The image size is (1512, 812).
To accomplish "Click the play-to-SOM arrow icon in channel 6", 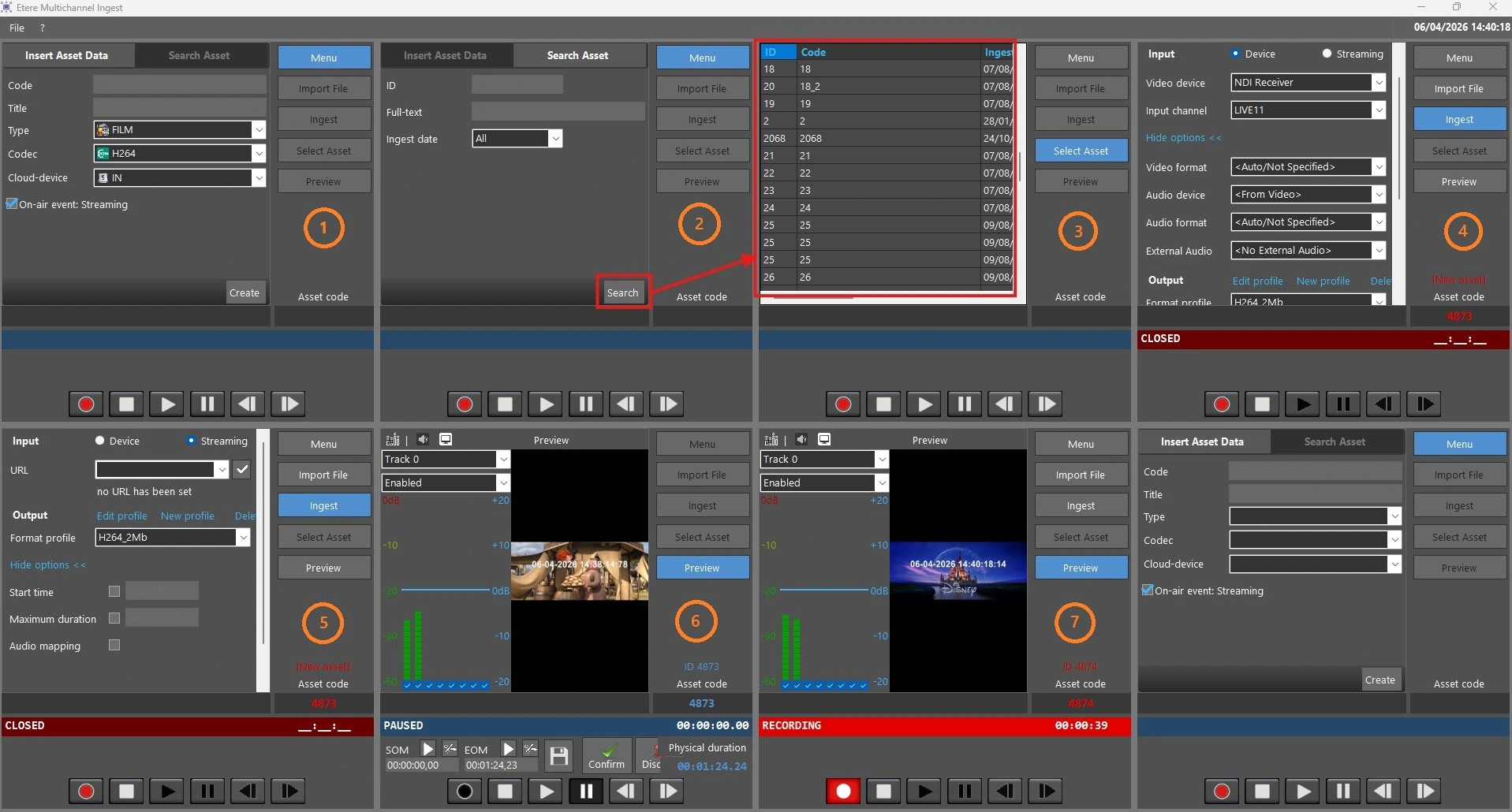I will point(428,749).
